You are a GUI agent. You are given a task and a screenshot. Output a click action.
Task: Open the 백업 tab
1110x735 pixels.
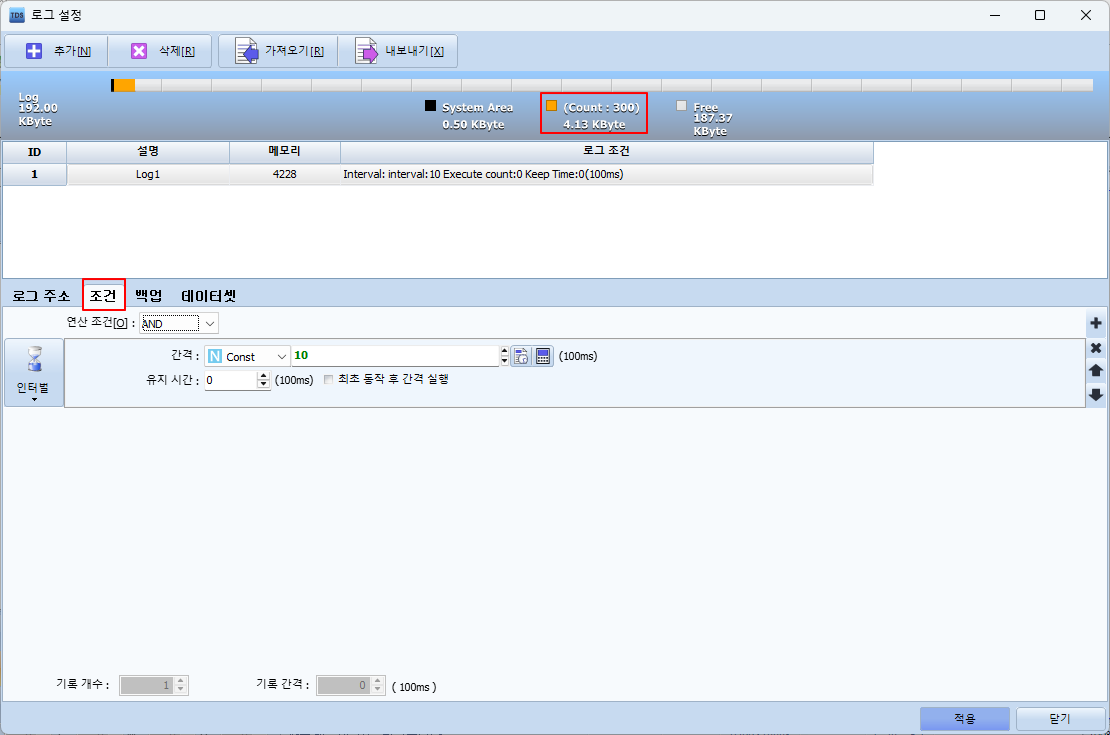149,296
